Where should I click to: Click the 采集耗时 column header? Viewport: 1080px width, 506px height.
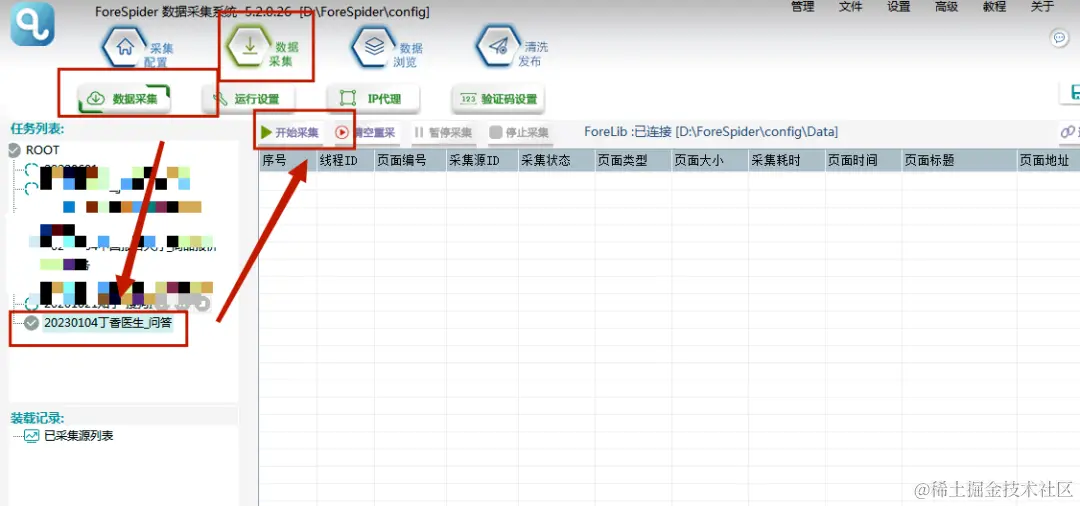click(786, 160)
